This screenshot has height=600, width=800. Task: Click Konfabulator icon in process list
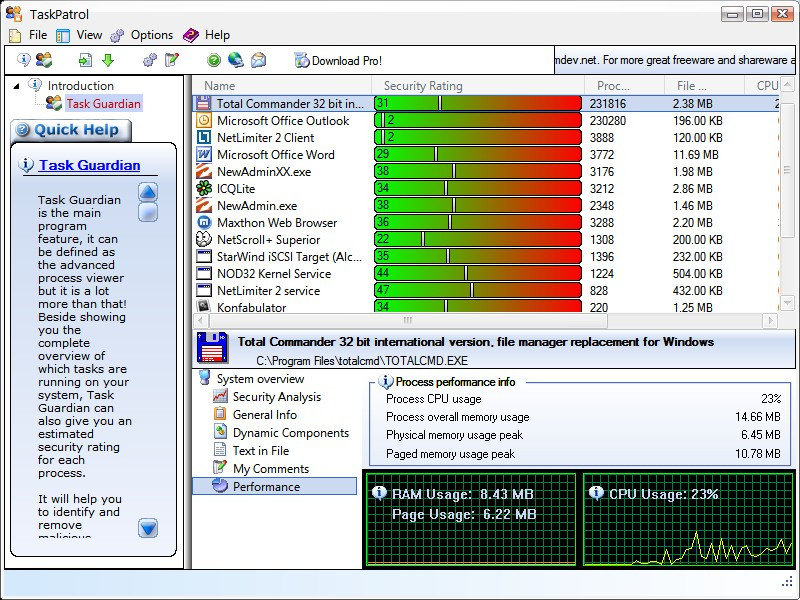point(204,306)
